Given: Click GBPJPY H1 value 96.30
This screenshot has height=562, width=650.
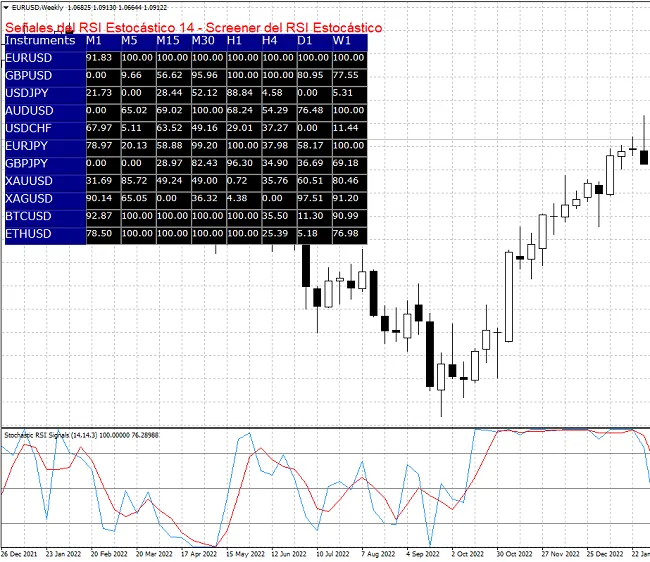Looking at the screenshot, I should 240,163.
